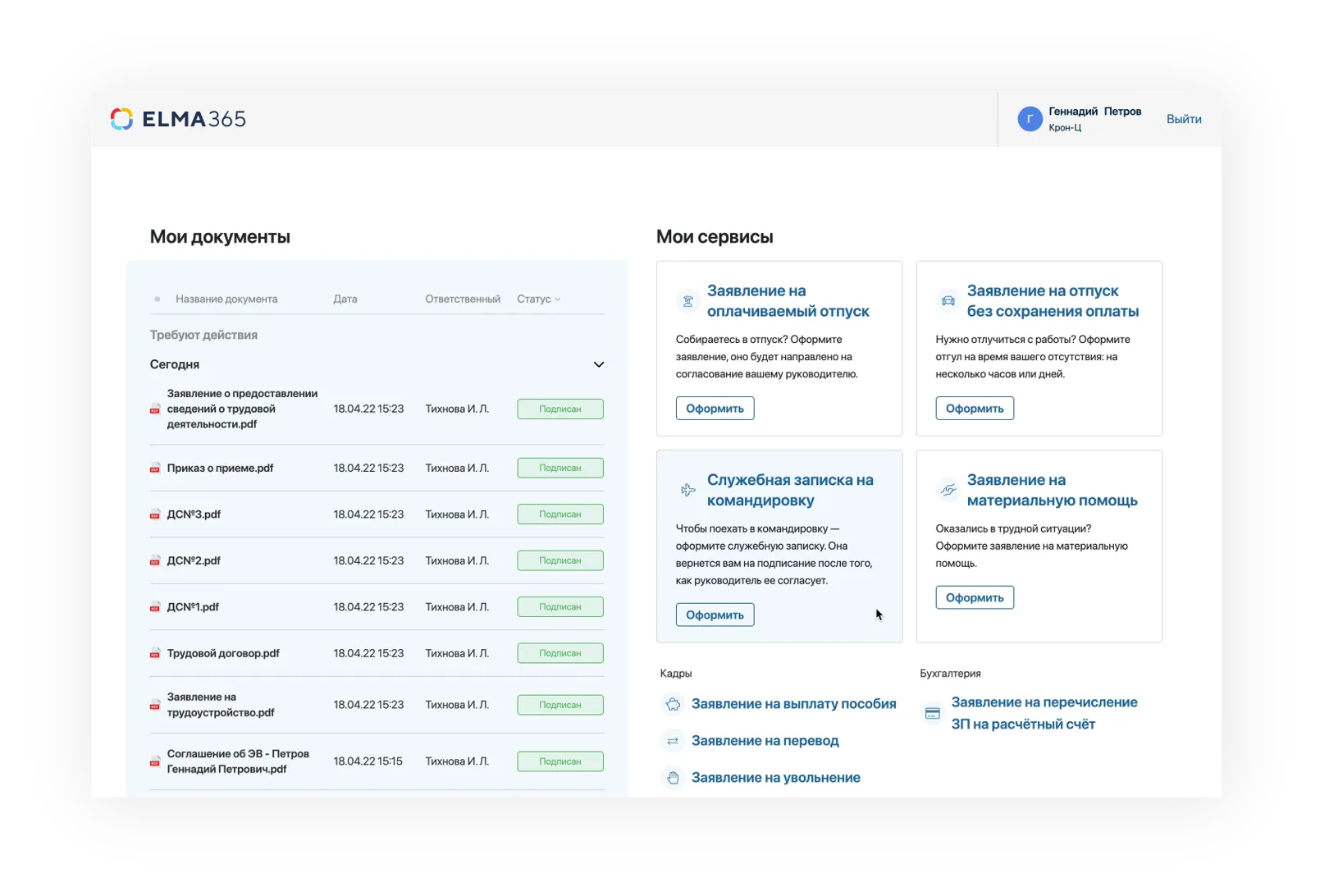Click the hand icon beside resignation application
This screenshot has width=1320, height=896.
click(673, 778)
